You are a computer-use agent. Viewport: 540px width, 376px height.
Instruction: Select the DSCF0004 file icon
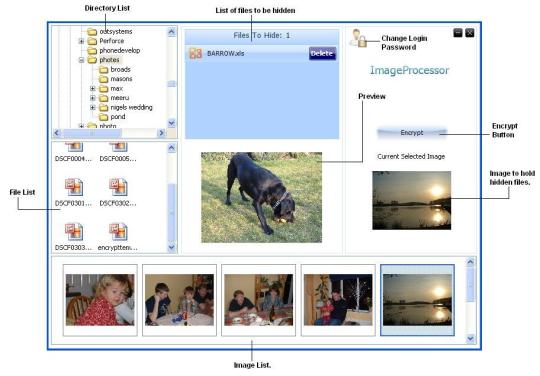[74, 147]
